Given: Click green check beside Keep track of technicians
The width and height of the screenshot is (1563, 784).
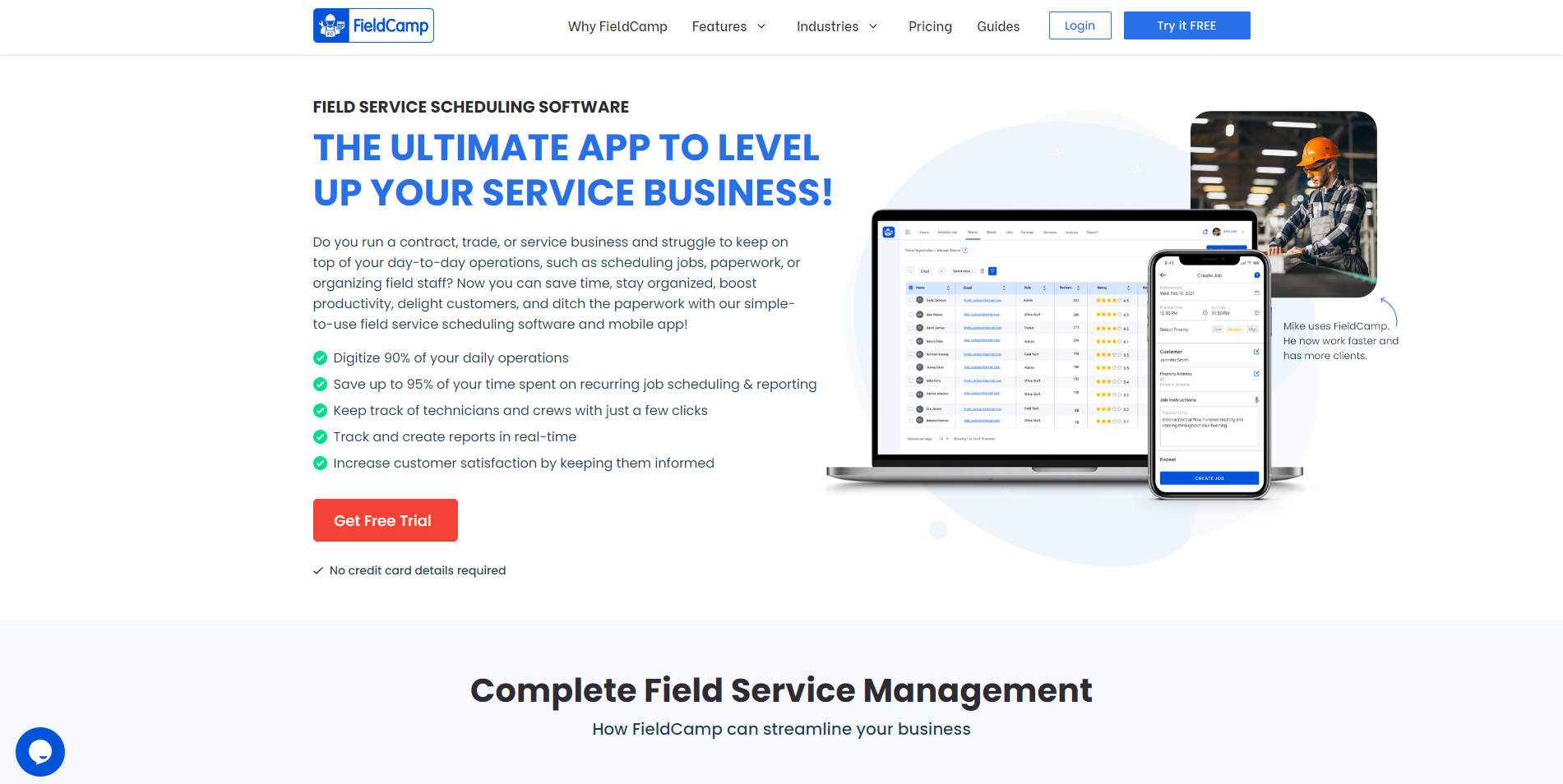Looking at the screenshot, I should click(320, 410).
